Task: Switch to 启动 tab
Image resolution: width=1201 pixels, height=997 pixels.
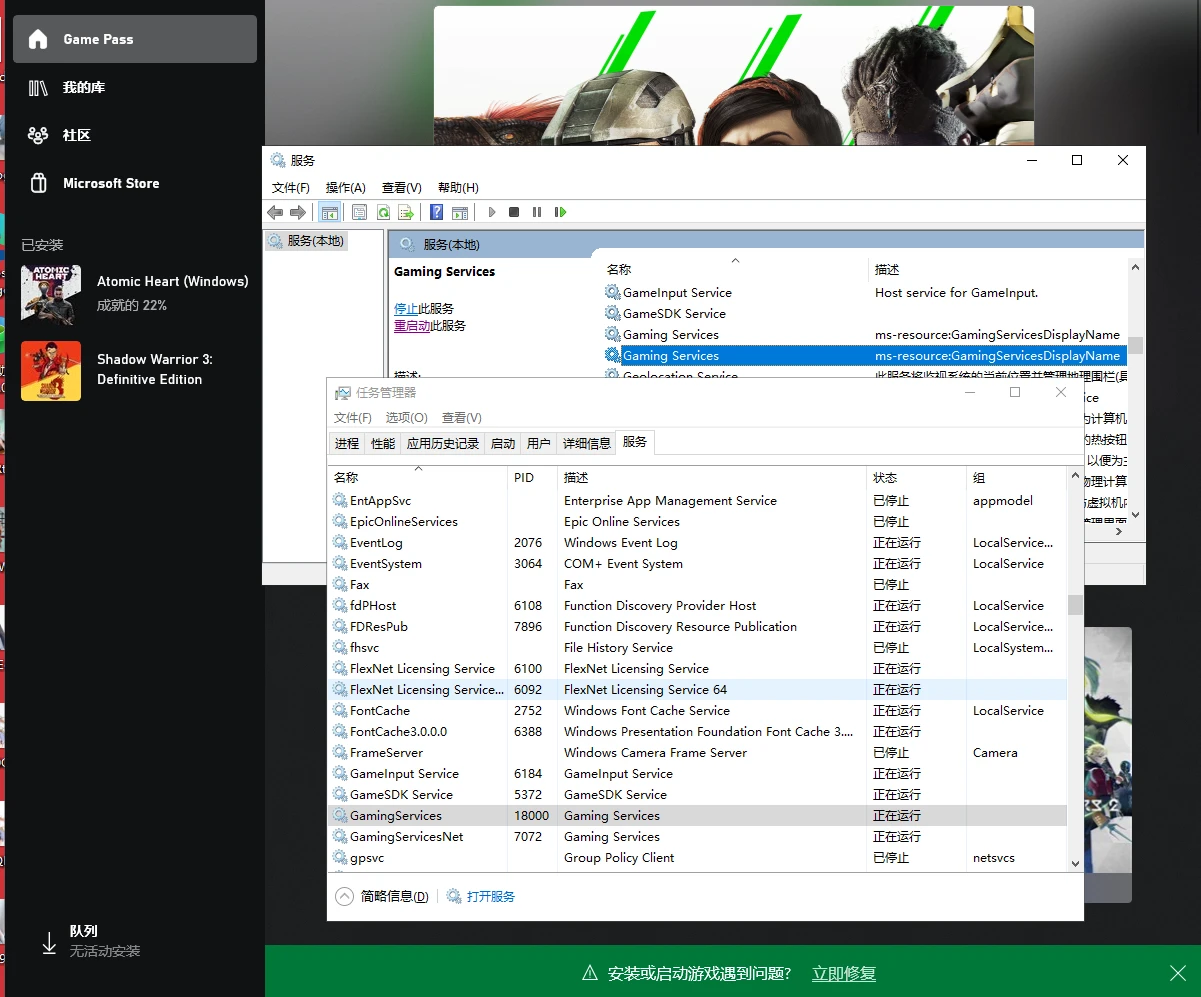Action: click(x=503, y=443)
